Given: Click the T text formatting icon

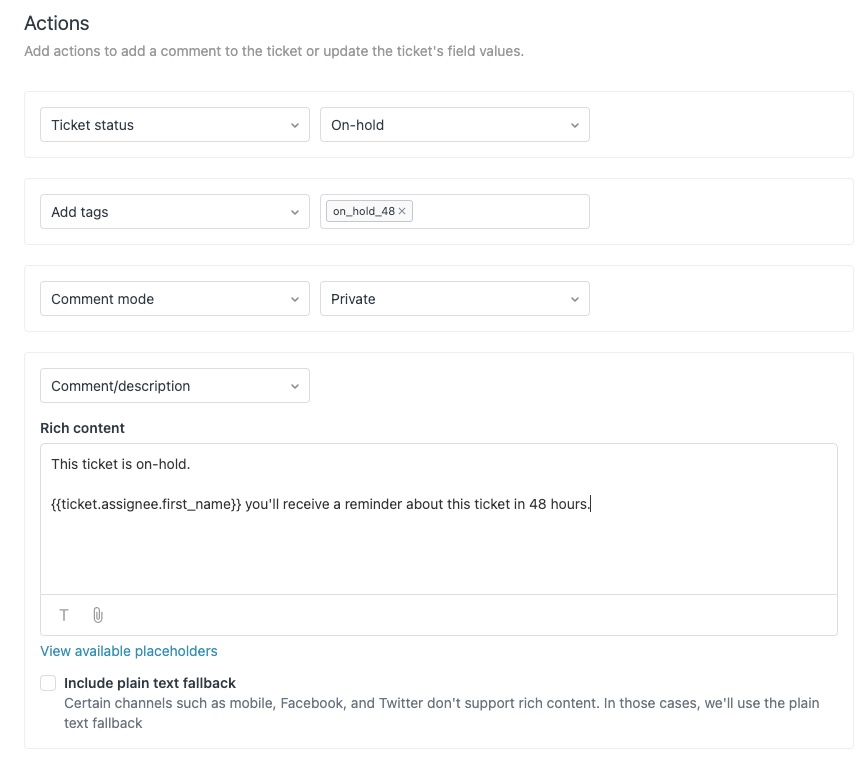Looking at the screenshot, I should 63,615.
